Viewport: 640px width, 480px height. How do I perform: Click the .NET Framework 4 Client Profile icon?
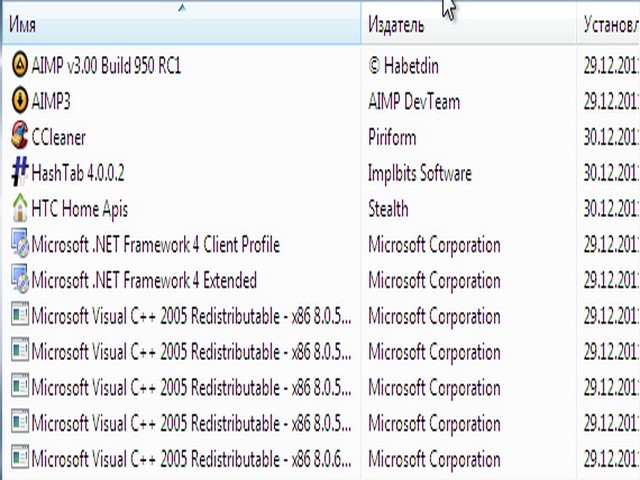(20, 243)
